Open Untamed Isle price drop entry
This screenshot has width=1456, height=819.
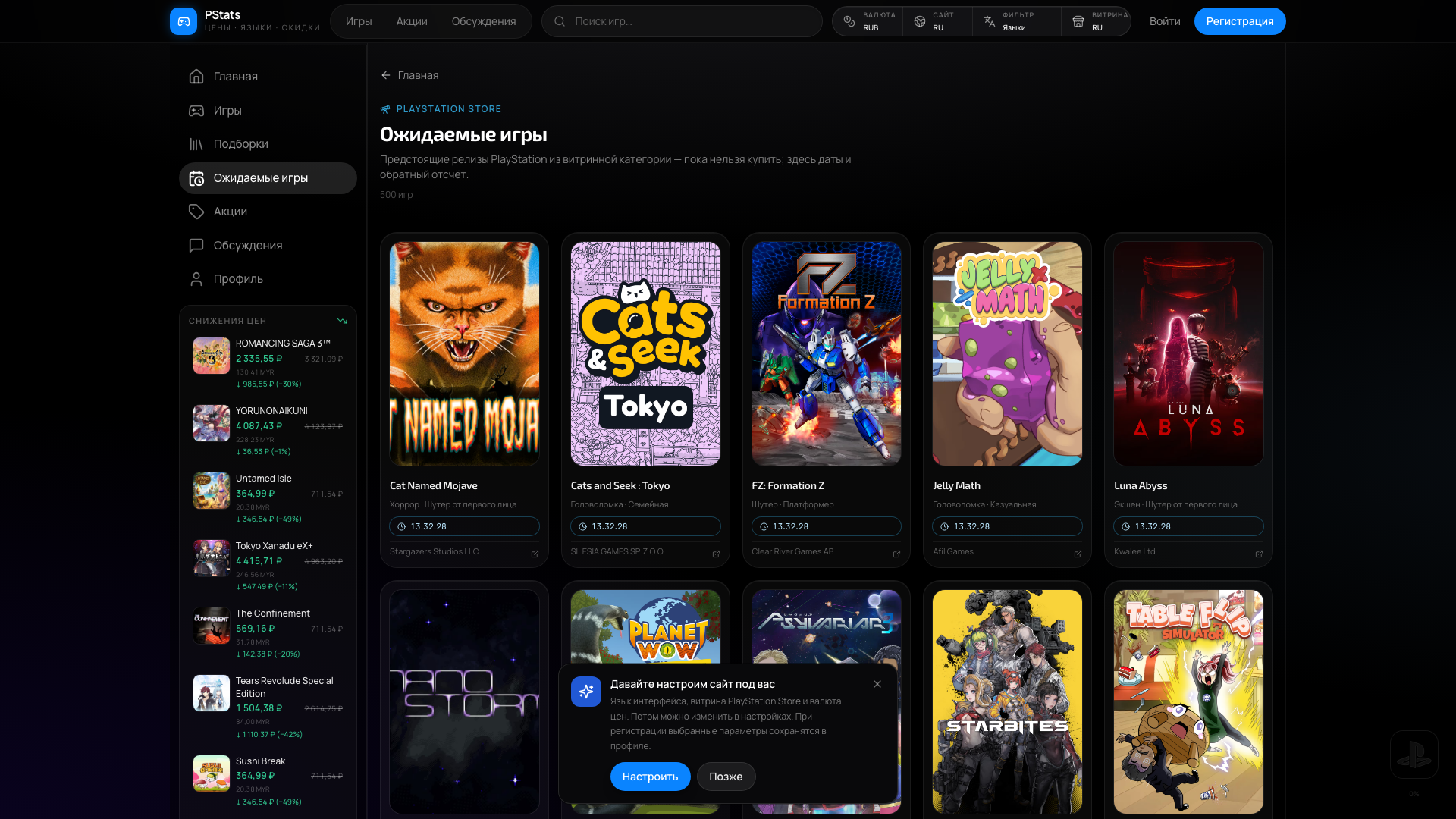point(268,498)
